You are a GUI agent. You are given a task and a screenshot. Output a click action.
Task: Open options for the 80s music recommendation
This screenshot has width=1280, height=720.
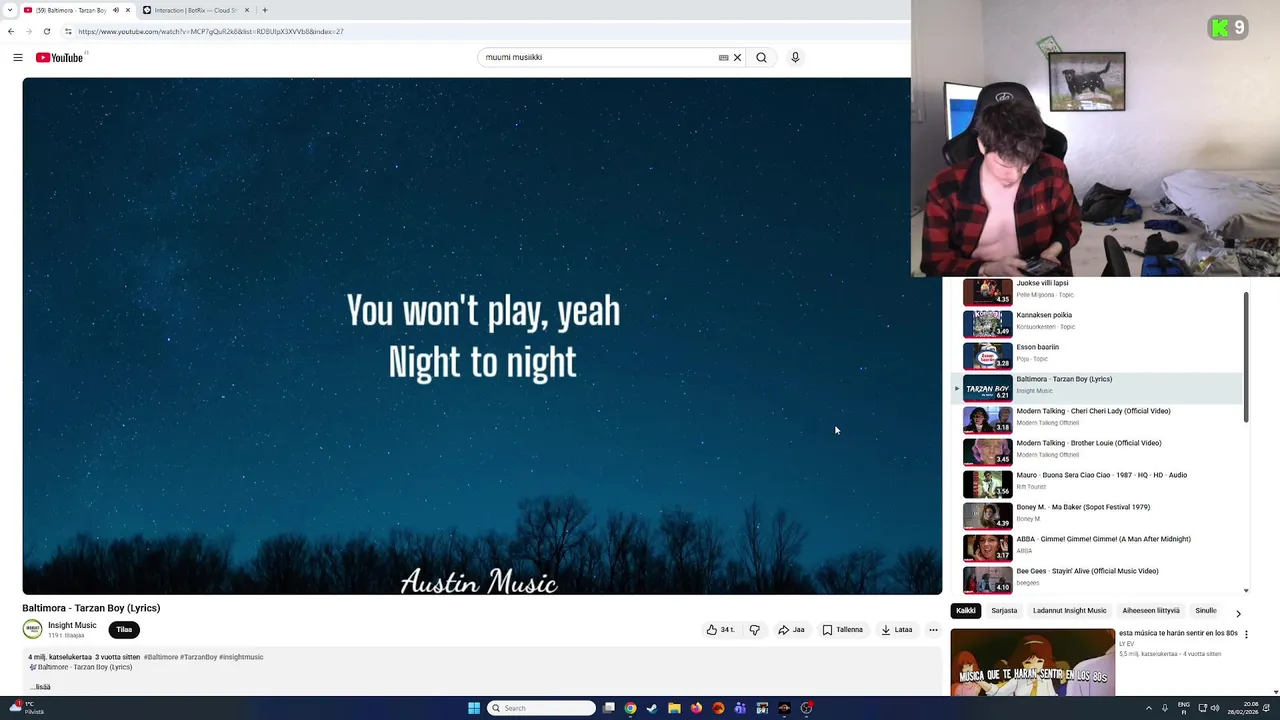(x=1246, y=634)
